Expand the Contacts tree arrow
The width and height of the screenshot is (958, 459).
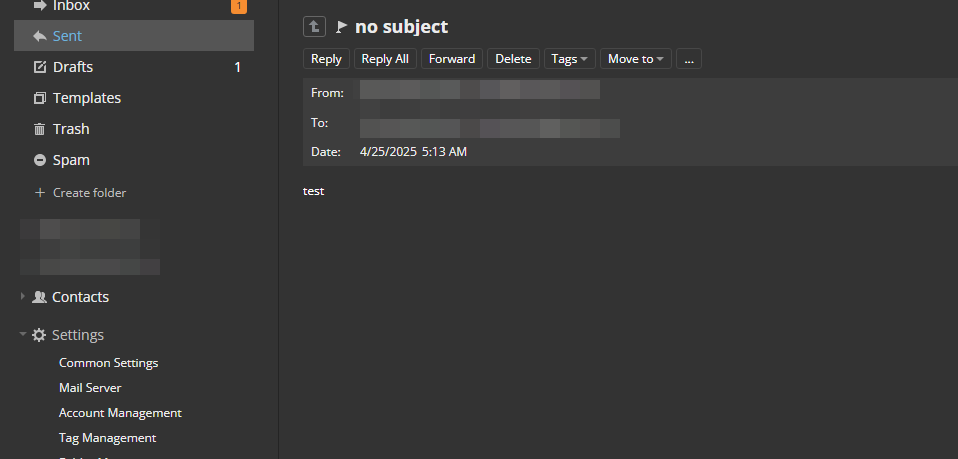point(23,296)
